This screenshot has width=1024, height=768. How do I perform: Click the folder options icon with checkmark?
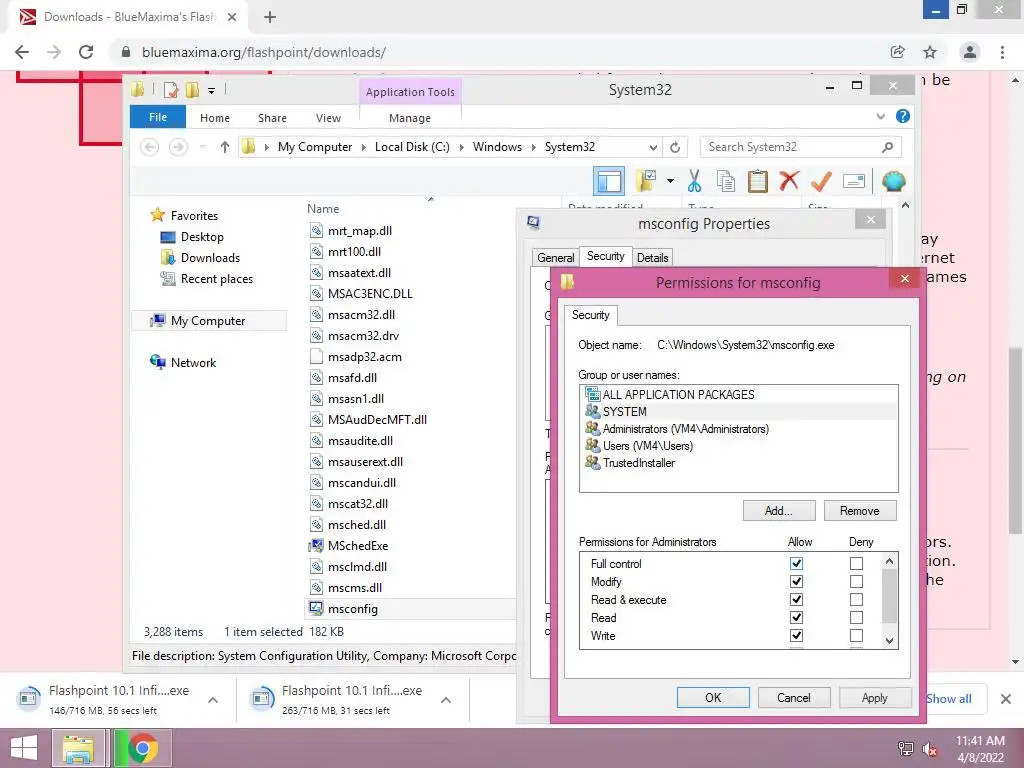click(646, 181)
